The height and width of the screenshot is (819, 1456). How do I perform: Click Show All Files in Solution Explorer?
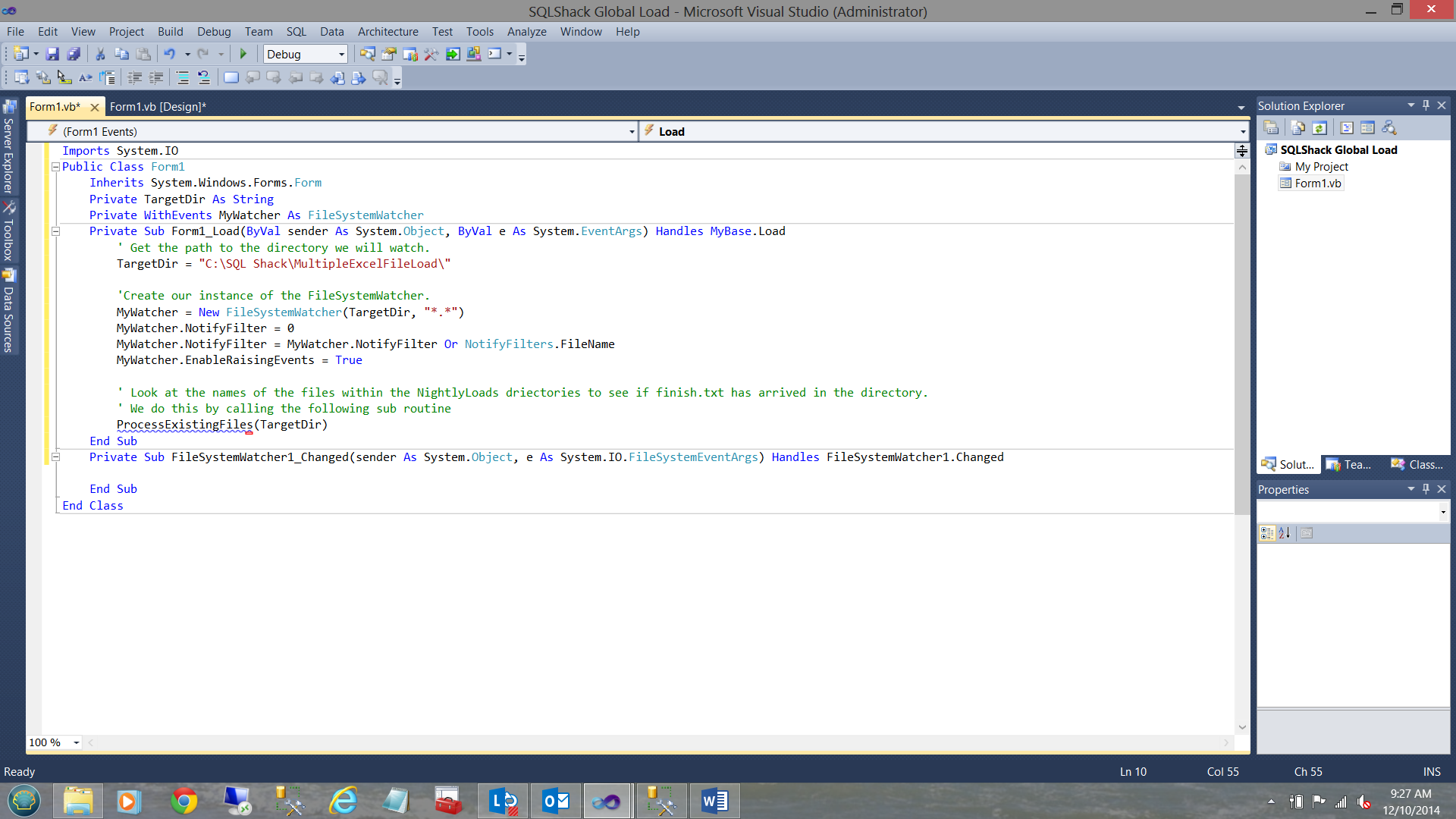1298,127
